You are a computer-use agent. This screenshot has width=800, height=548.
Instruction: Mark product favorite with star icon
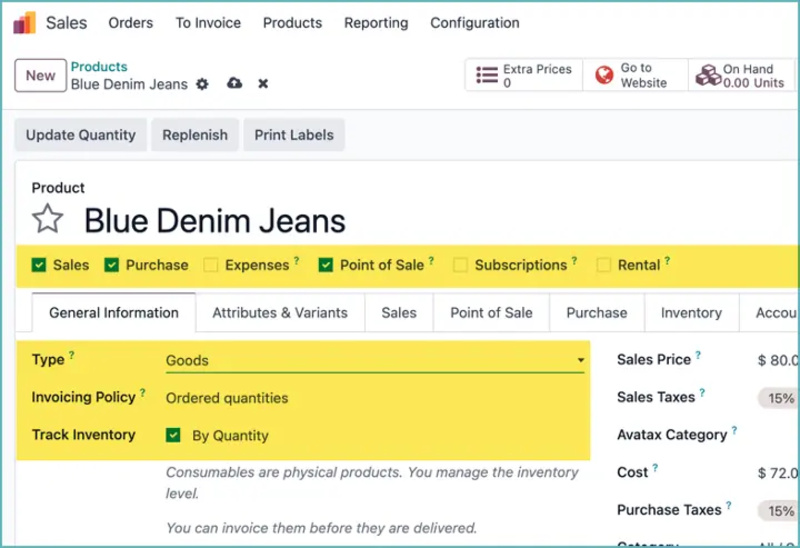[x=47, y=219]
